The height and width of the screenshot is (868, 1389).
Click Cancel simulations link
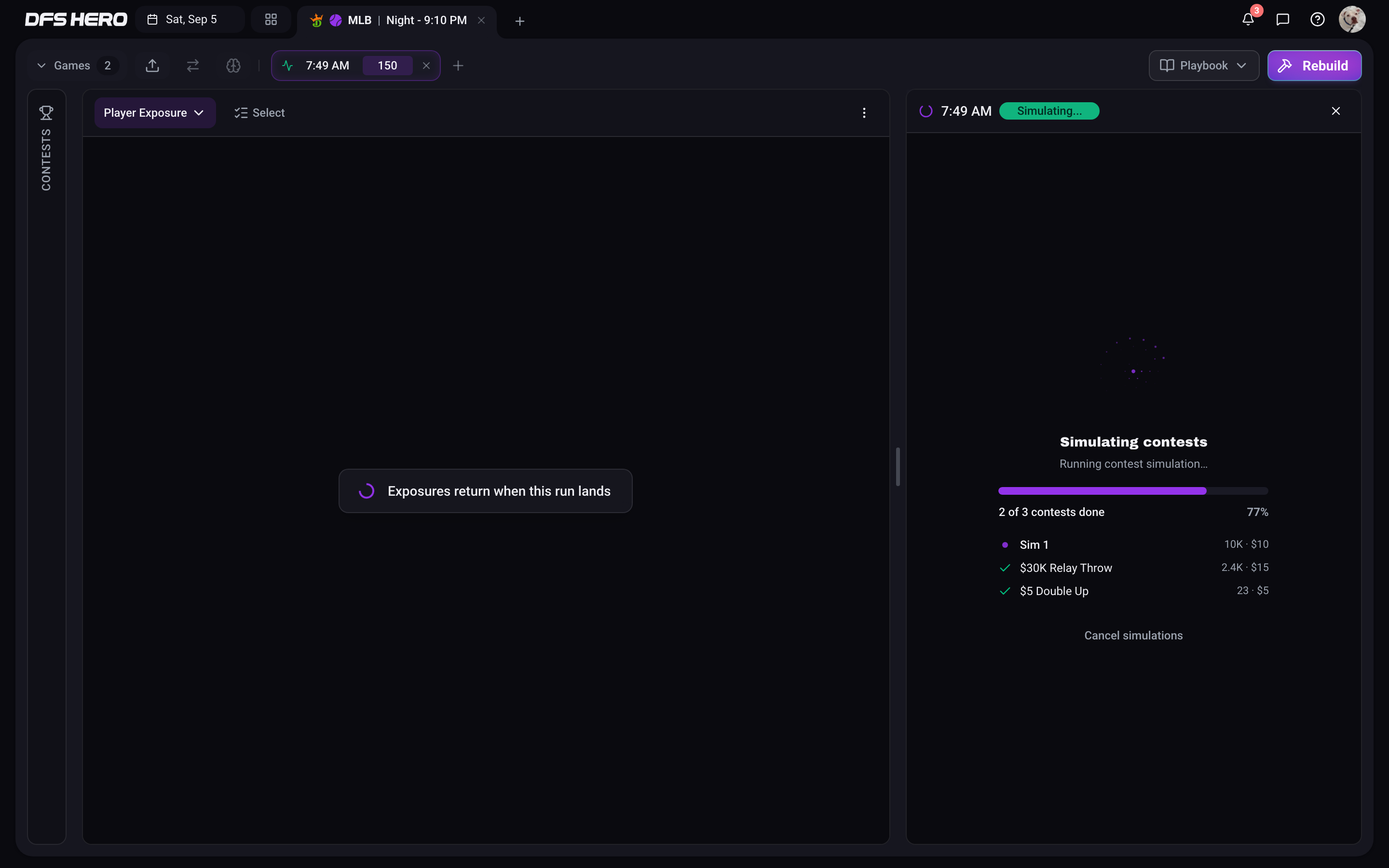1133,636
